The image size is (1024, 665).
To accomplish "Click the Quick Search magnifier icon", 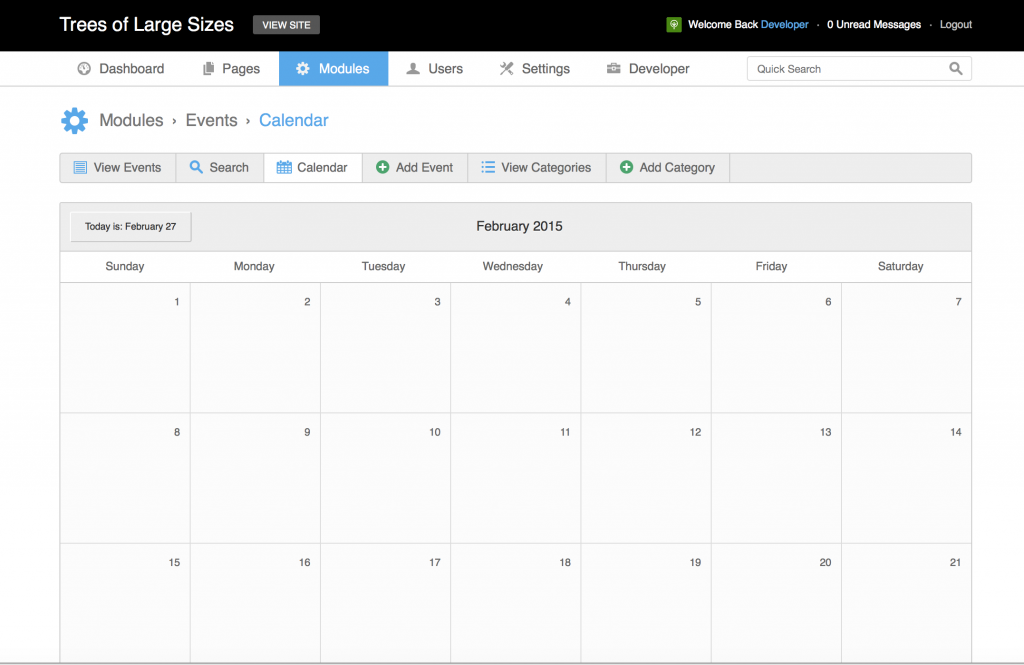I will point(955,69).
